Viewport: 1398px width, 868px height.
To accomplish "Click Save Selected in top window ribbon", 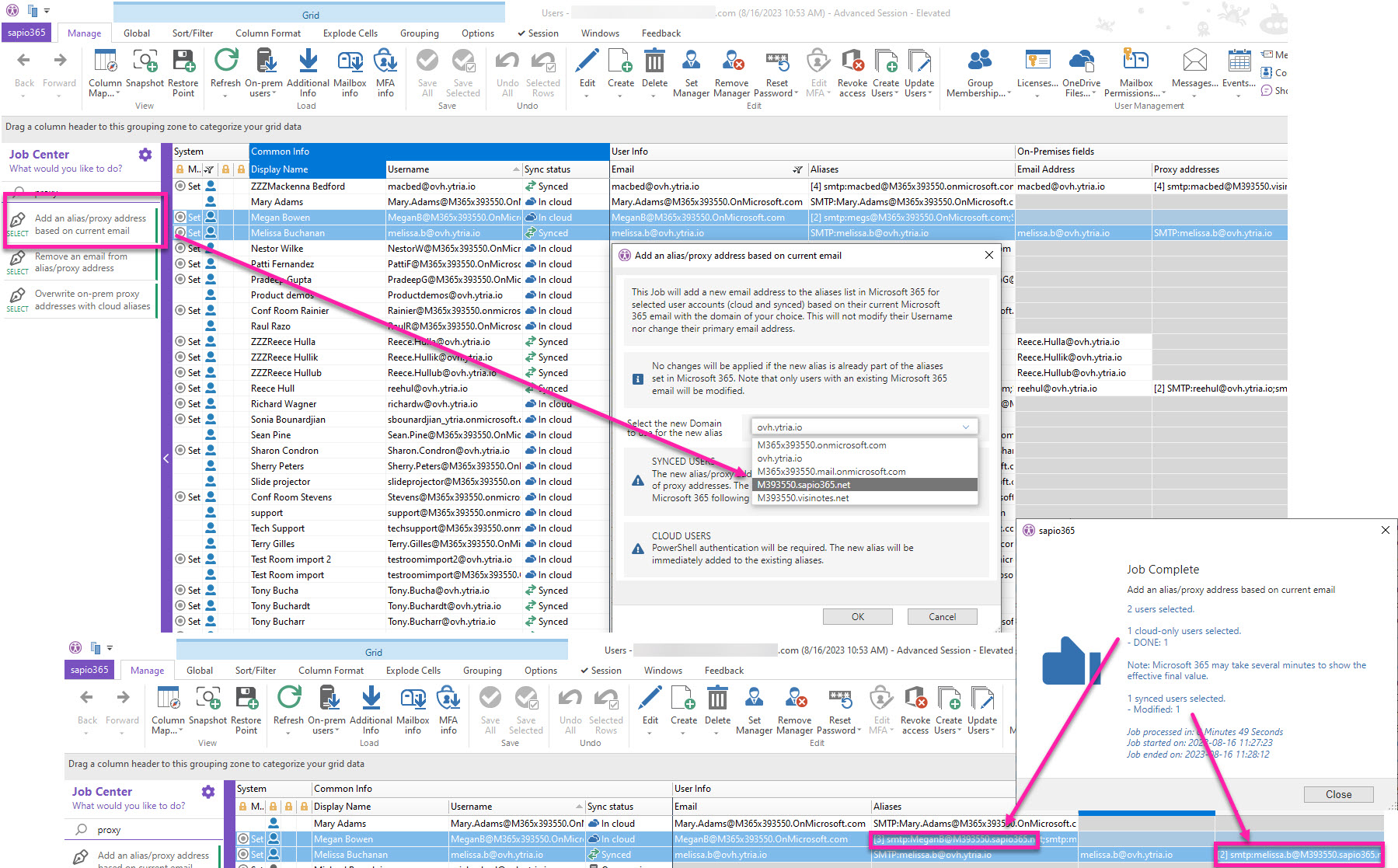I will click(463, 72).
